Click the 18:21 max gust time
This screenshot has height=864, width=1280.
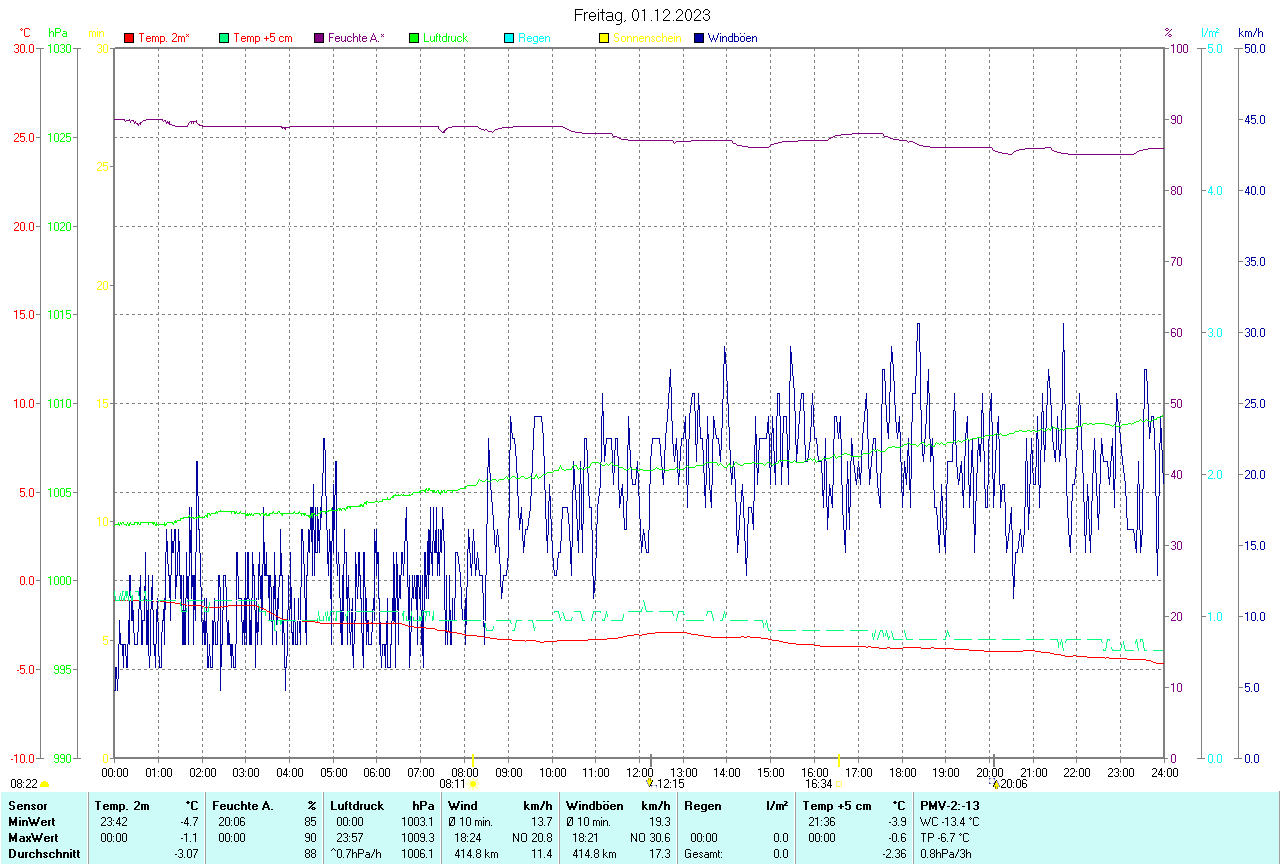pyautogui.click(x=587, y=838)
